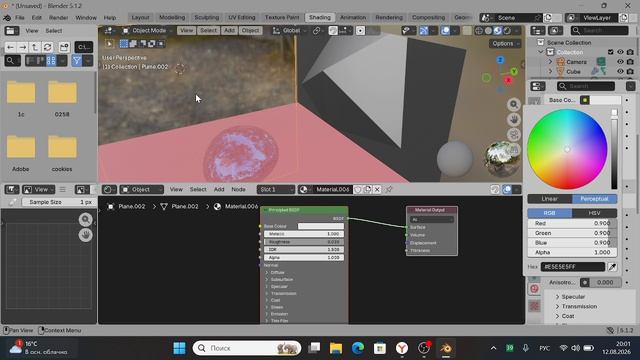Click the eyedropper next to the Hex field

612,267
